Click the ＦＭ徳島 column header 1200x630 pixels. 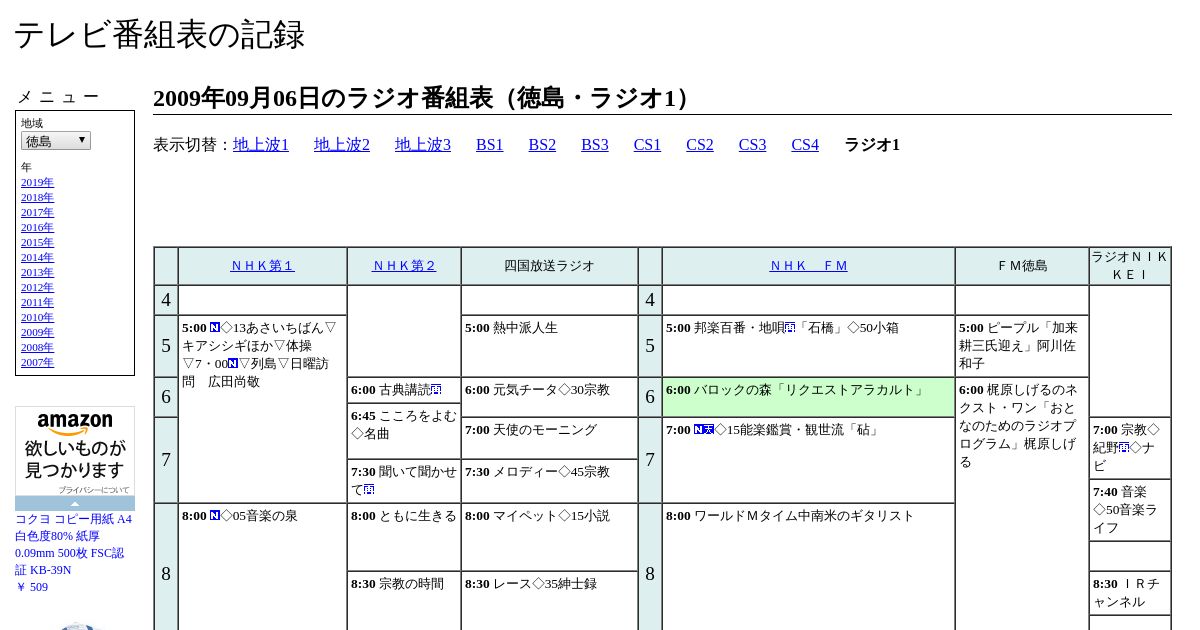[1022, 266]
